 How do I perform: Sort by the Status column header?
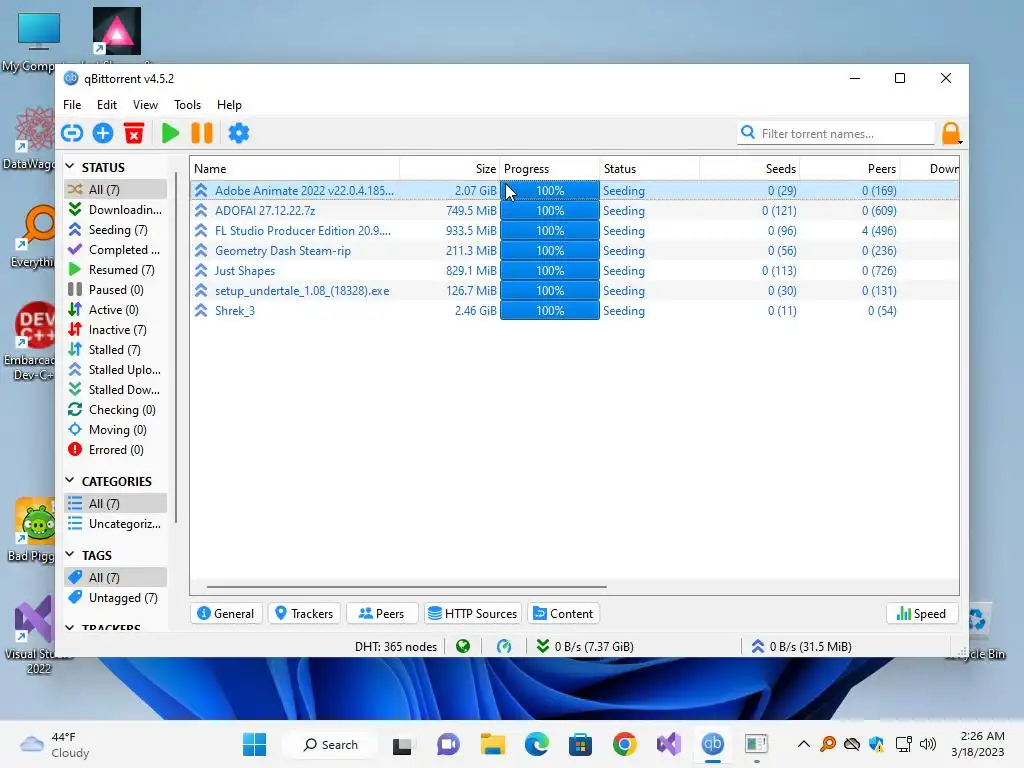[649, 168]
